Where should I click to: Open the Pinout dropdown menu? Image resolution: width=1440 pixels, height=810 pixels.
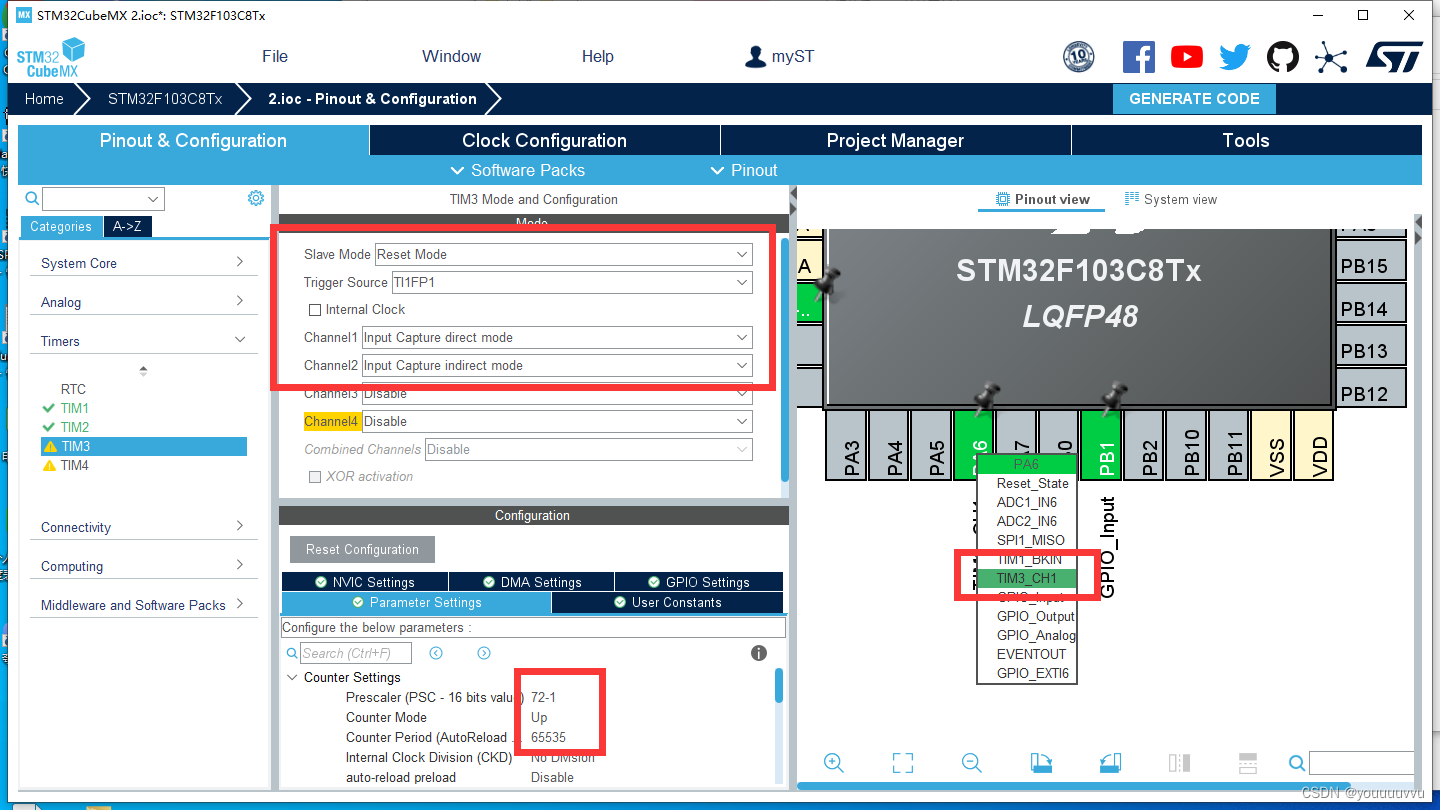coord(743,170)
